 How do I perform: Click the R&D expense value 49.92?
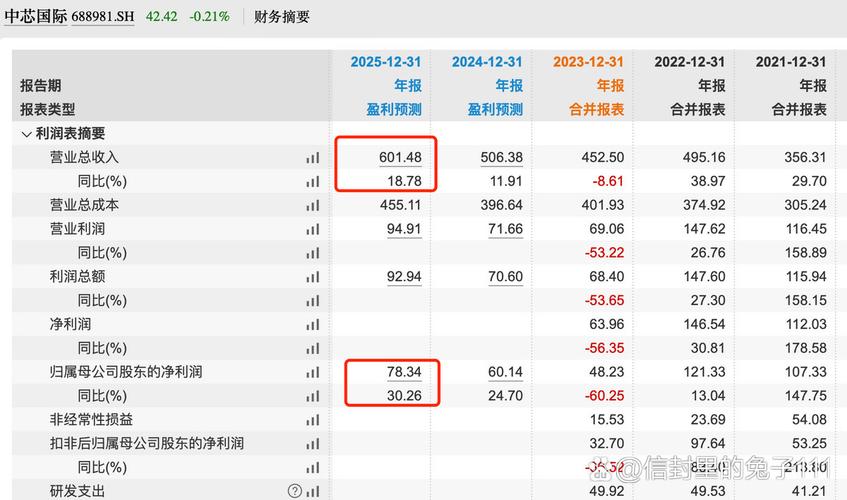(x=607, y=491)
